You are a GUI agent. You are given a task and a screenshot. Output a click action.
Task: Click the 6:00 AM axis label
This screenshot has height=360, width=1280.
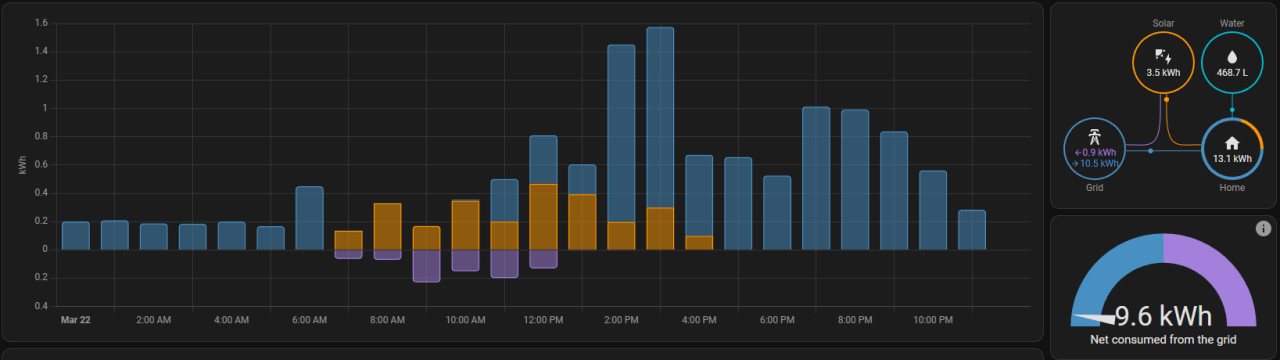[309, 320]
